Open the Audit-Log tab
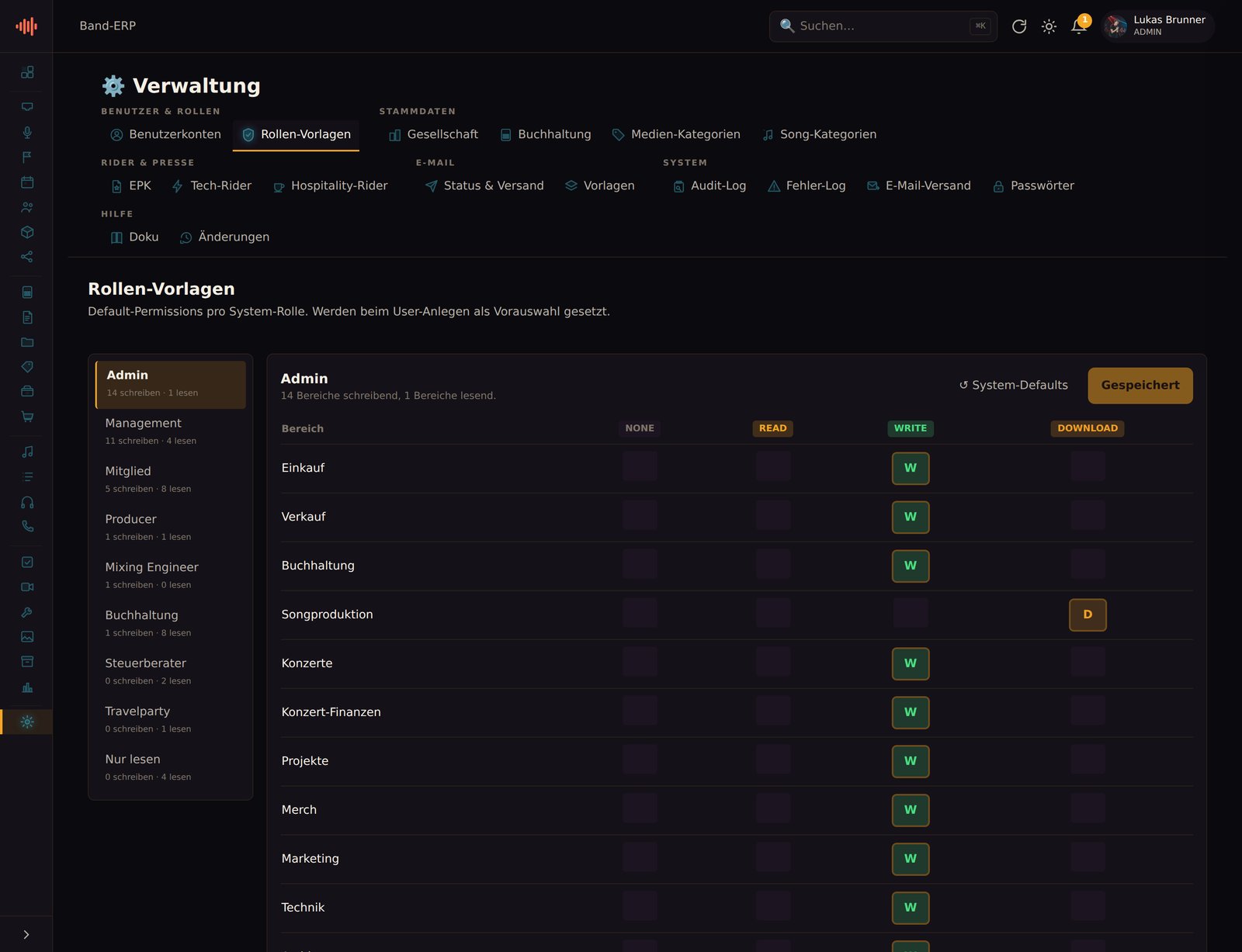 pyautogui.click(x=709, y=186)
